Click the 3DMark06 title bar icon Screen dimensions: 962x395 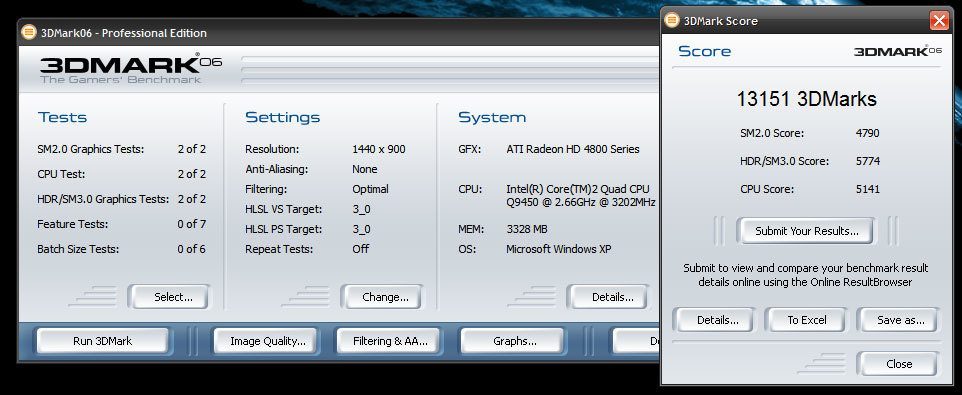tap(29, 32)
